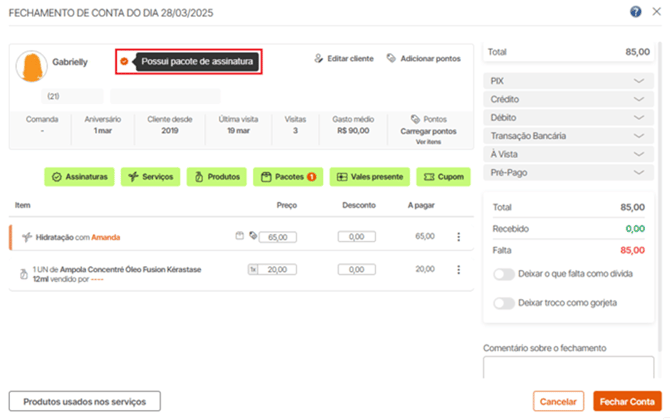Expand the Crédito payment option
This screenshot has height=420, width=670.
coord(569,99)
